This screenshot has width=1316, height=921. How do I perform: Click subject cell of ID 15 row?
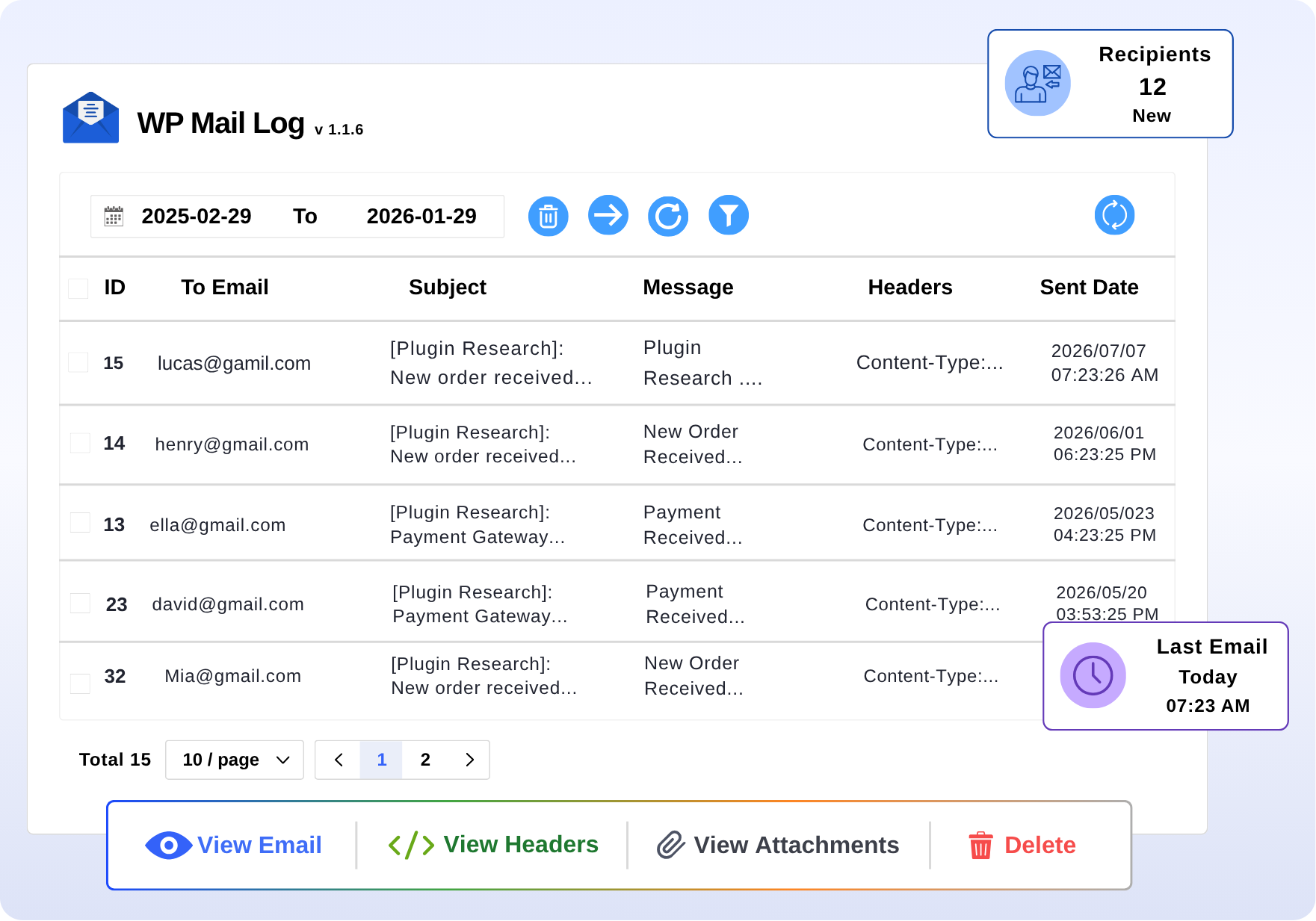(x=491, y=363)
